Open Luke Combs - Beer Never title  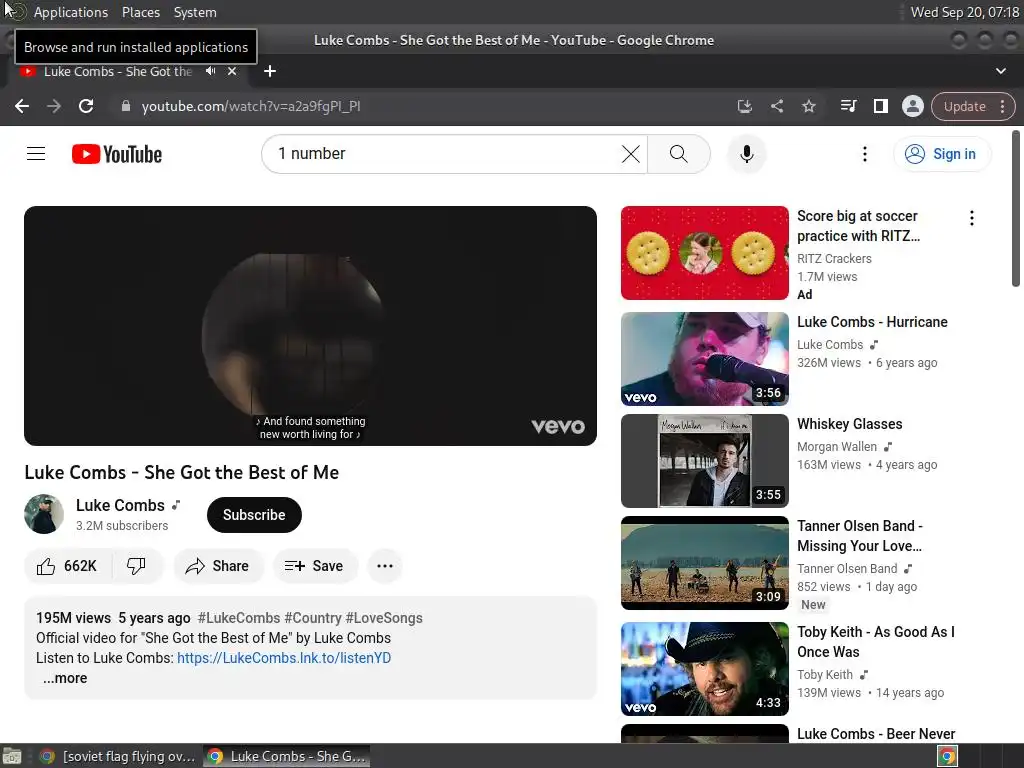coord(876,734)
